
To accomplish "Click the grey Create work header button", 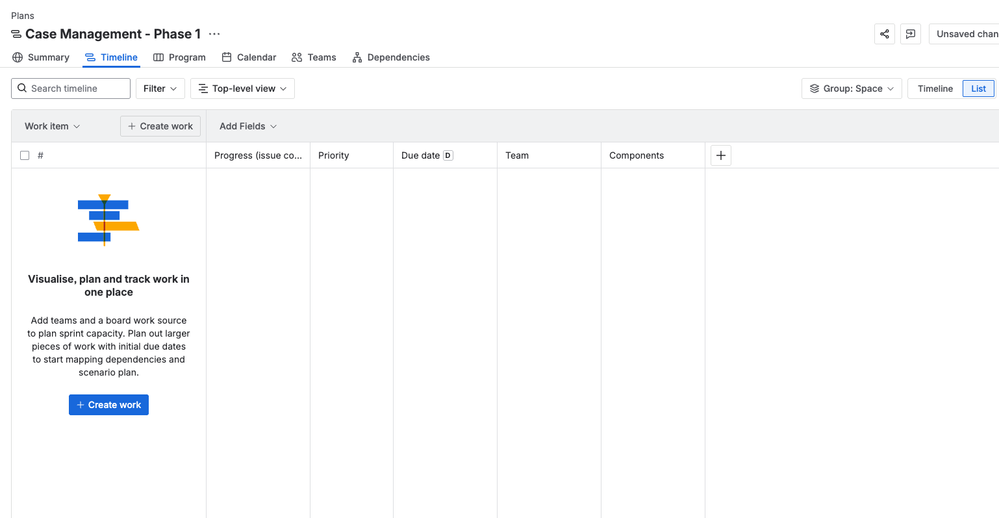I will click(161, 126).
